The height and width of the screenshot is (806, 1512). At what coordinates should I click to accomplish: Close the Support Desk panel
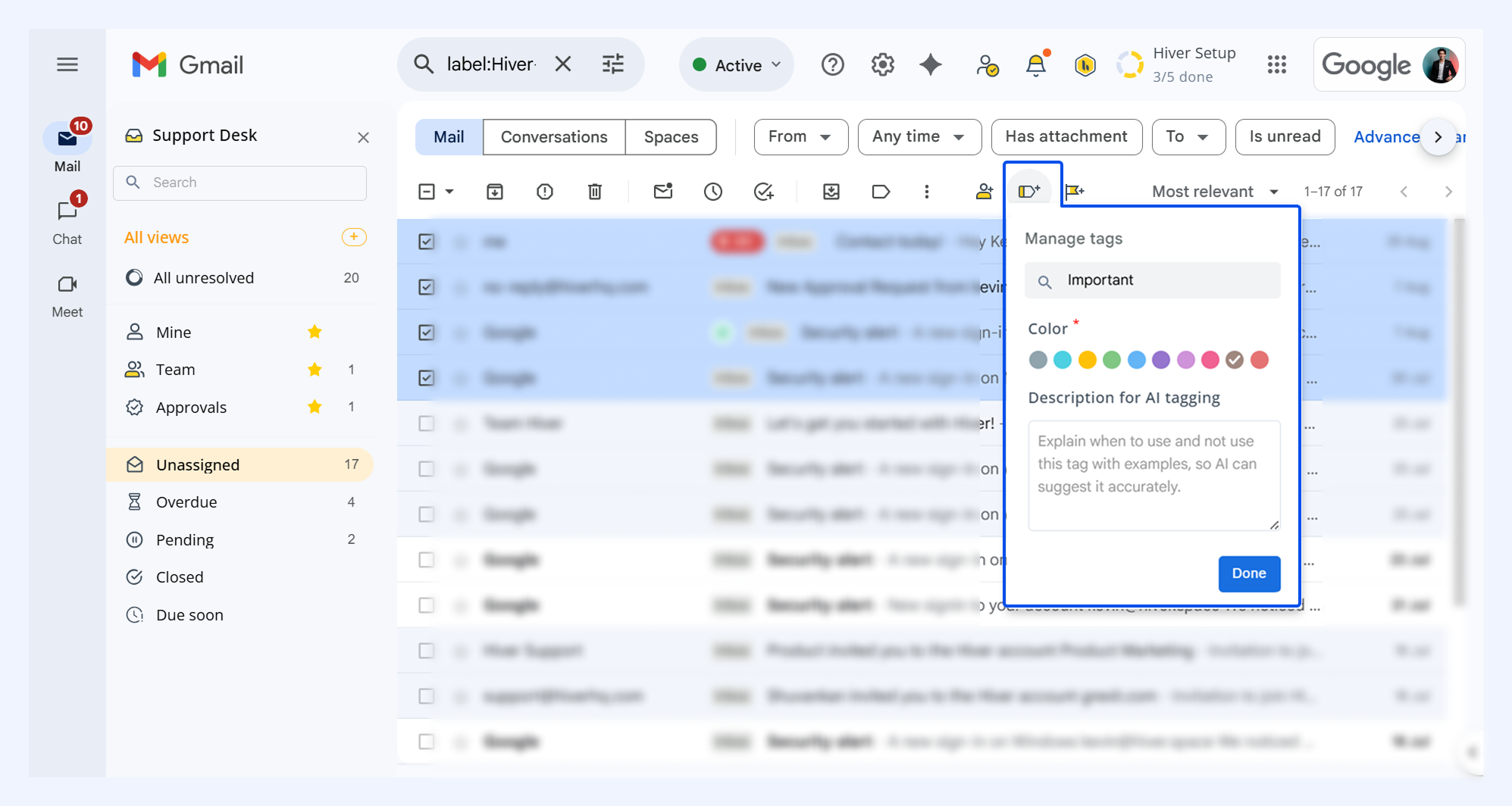pos(364,137)
